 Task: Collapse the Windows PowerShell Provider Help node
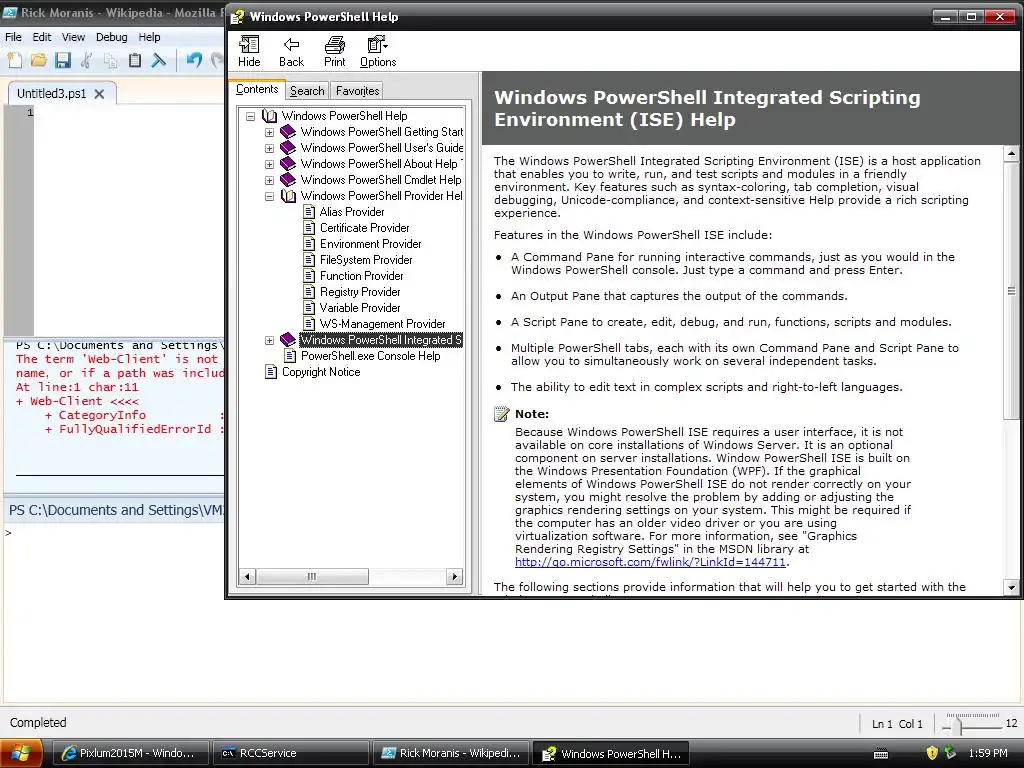point(269,196)
